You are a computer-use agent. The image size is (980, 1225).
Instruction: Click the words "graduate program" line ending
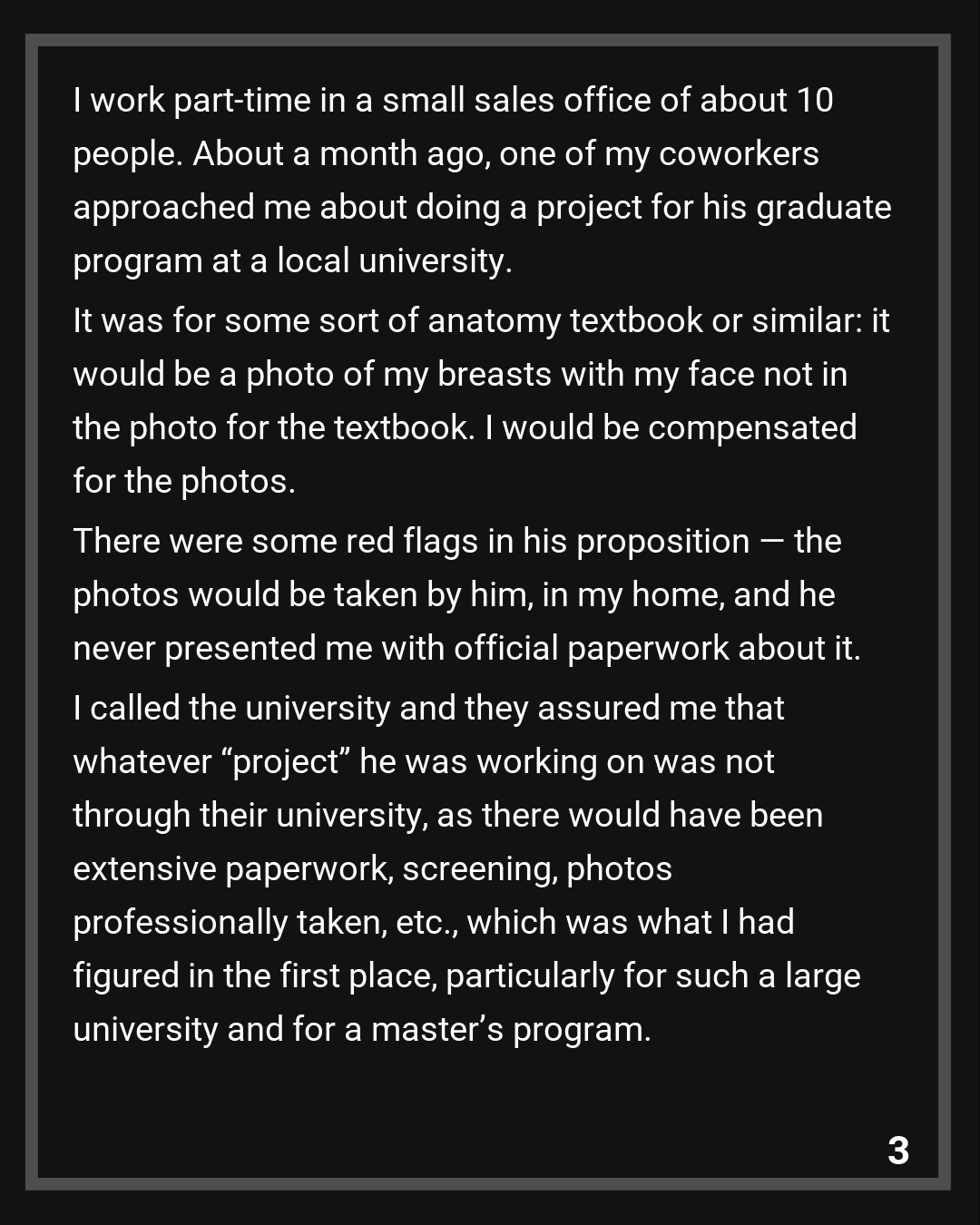tap(823, 208)
